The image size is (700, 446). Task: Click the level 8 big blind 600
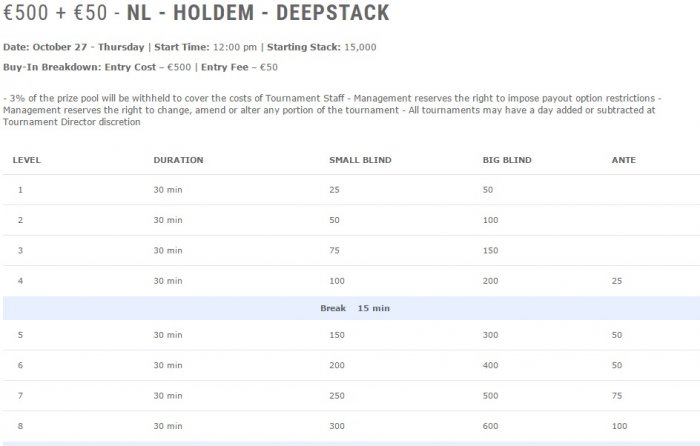[490, 426]
